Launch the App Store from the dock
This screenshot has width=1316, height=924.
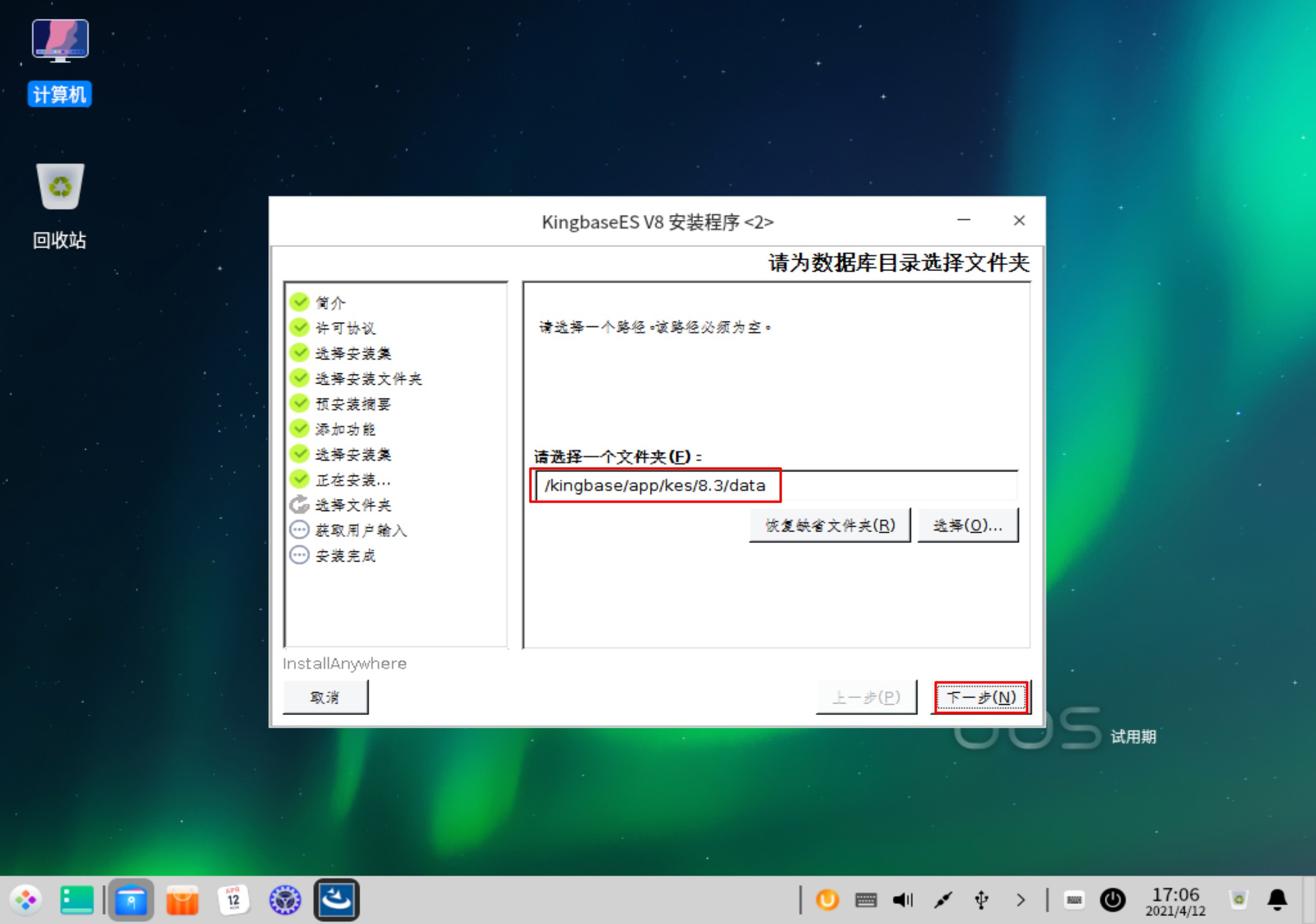pyautogui.click(x=182, y=900)
